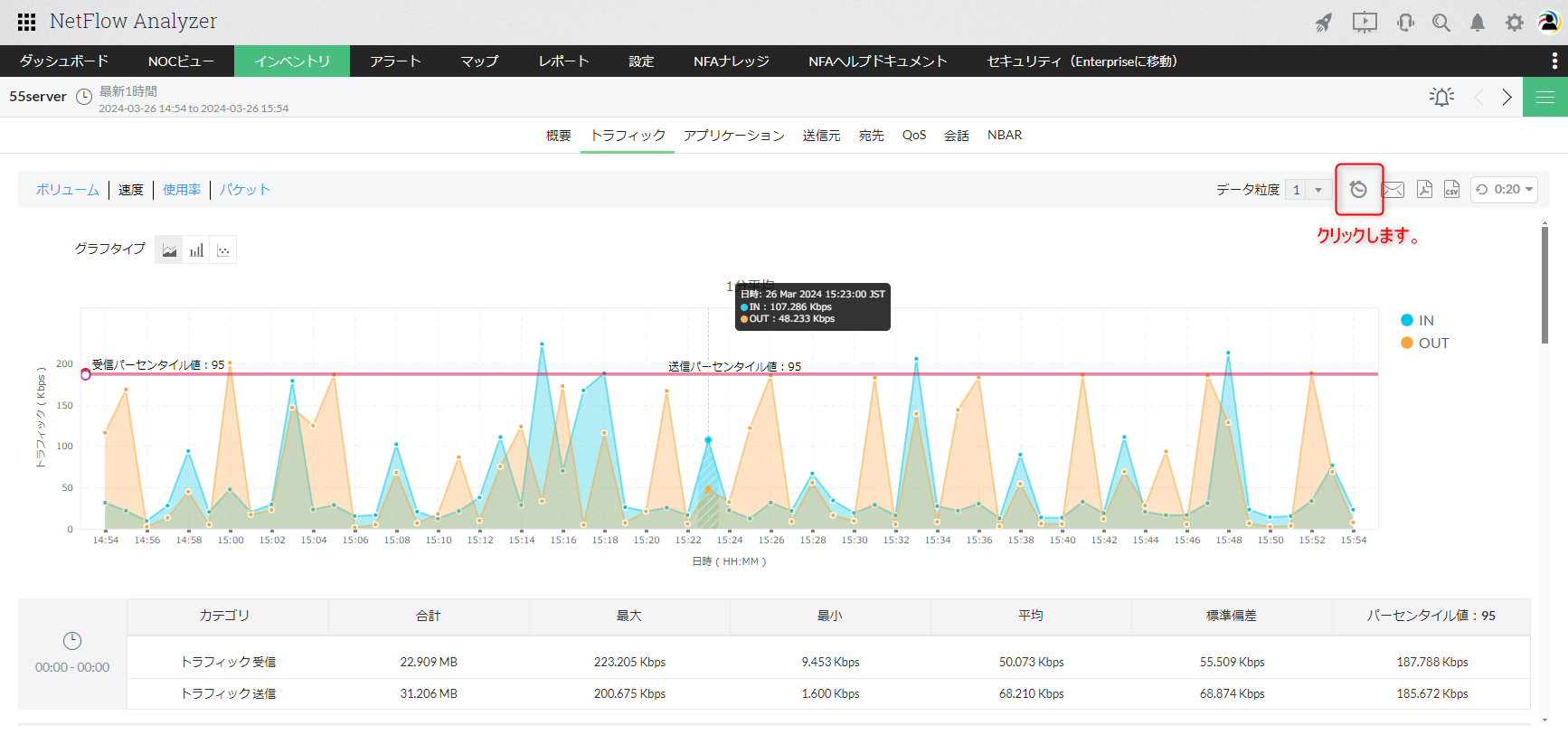1568x744 pixels.
Task: Switch graph type to scatter plot
Action: pos(223,250)
